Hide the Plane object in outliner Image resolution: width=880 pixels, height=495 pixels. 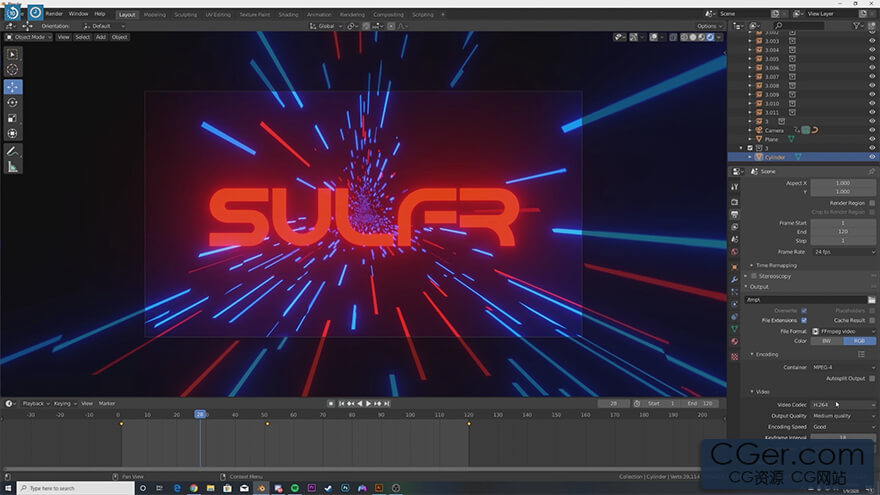872,139
